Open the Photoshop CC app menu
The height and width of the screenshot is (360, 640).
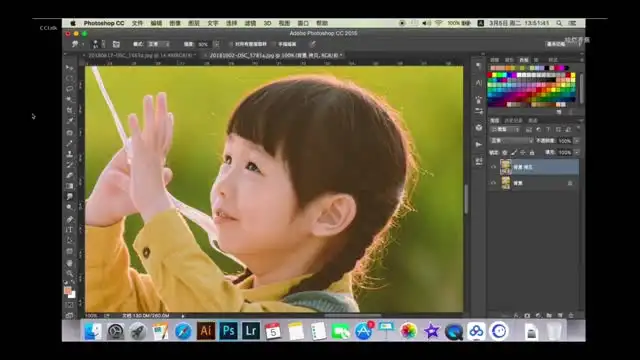(104, 23)
